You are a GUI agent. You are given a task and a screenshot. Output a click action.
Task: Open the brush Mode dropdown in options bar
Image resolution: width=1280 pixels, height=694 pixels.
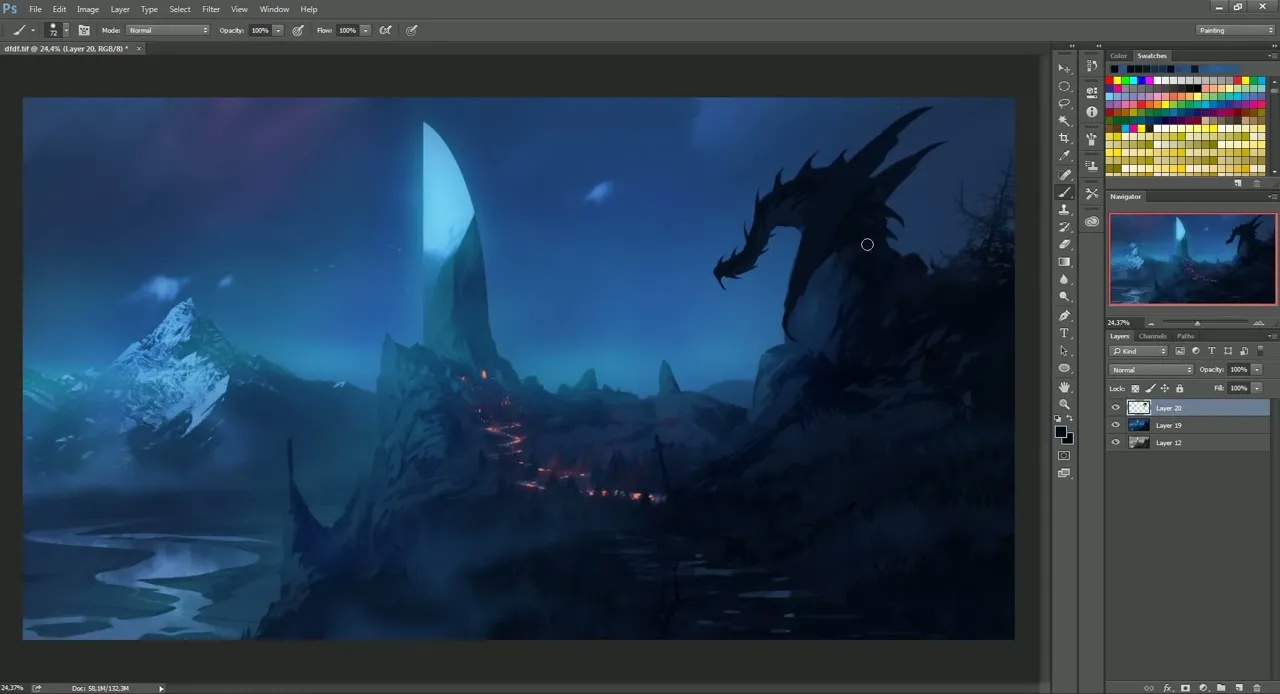(x=167, y=30)
